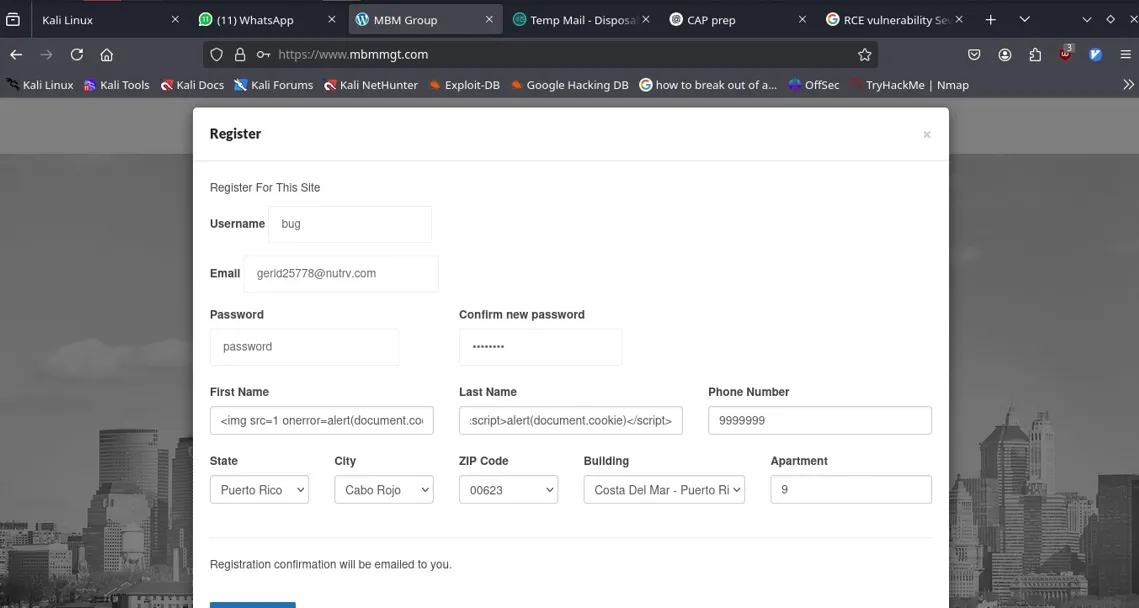Reload the current page
Viewport: 1139px width, 608px height.
tap(77, 55)
